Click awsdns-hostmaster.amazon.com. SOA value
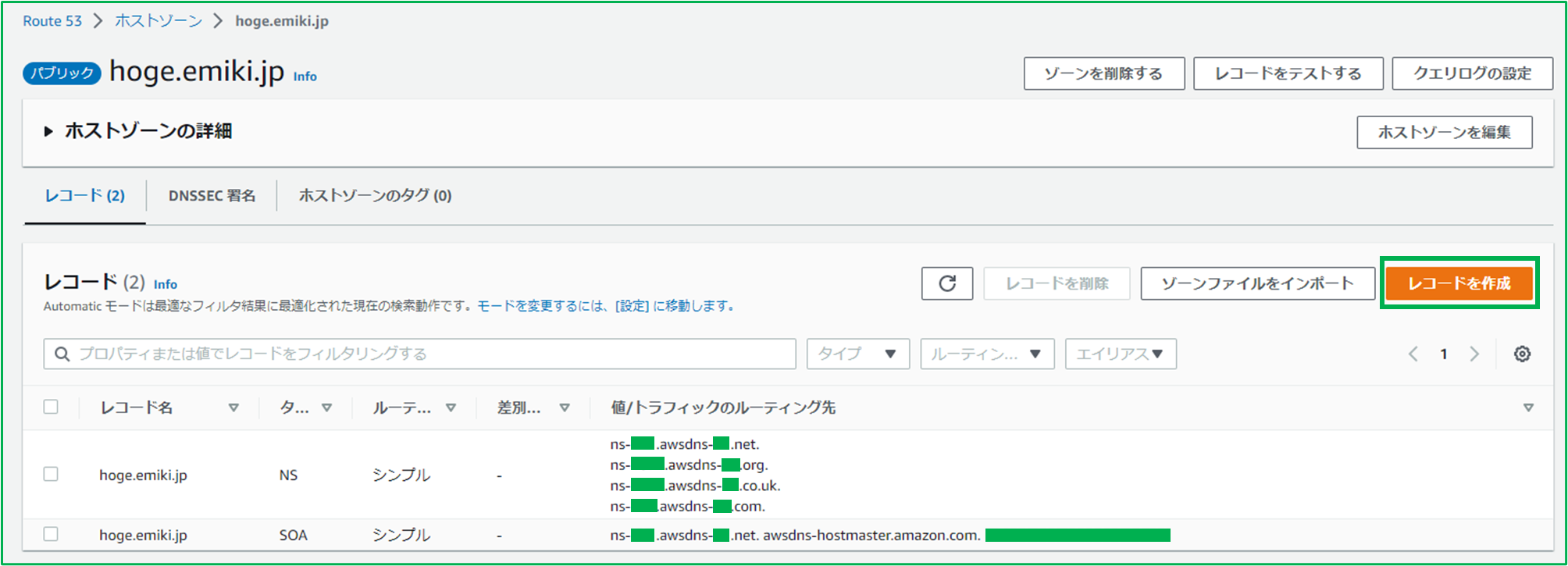Screen dimensions: 1568x566 point(871,535)
